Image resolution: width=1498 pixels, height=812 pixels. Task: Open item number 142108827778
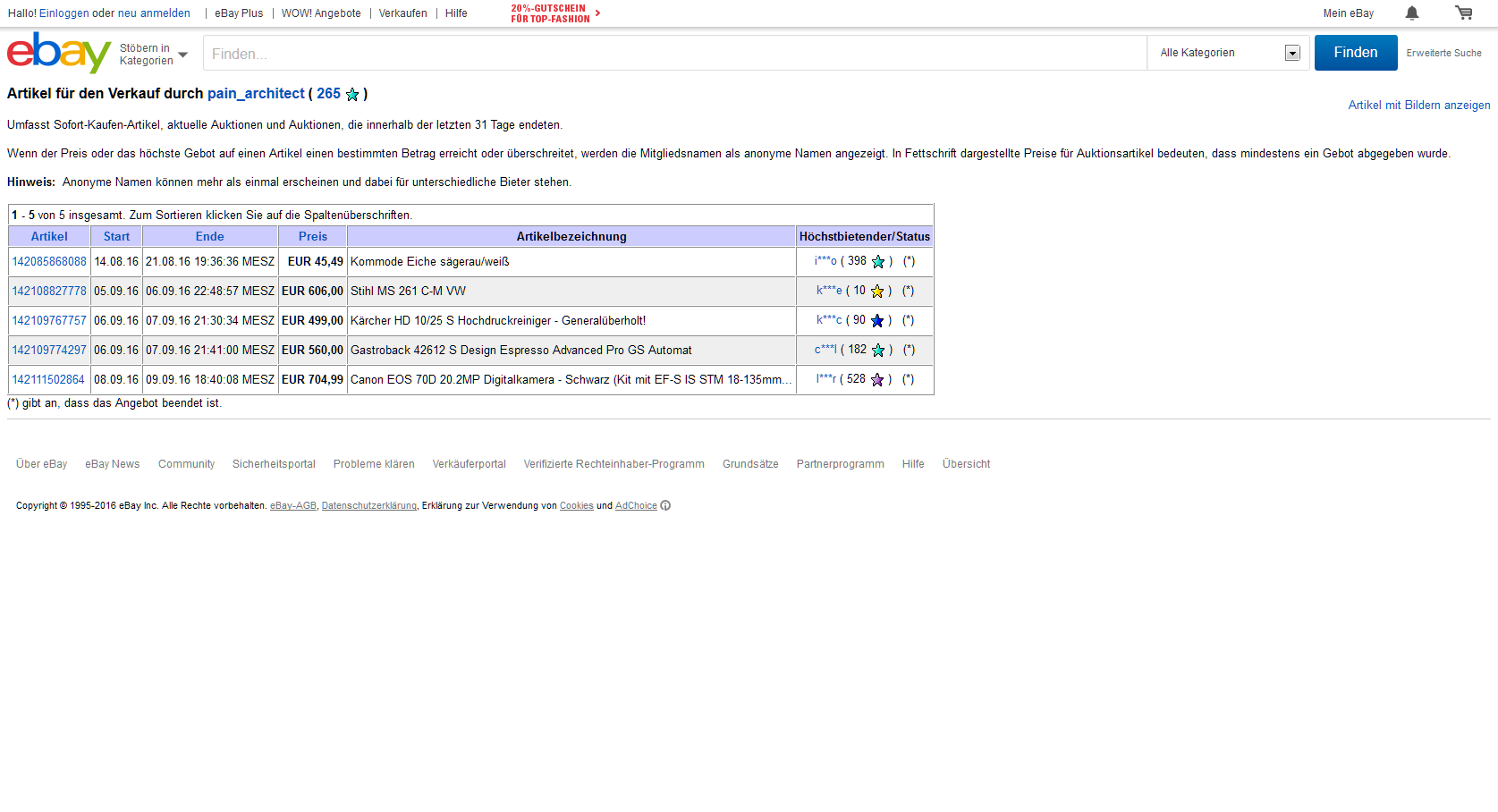point(49,292)
